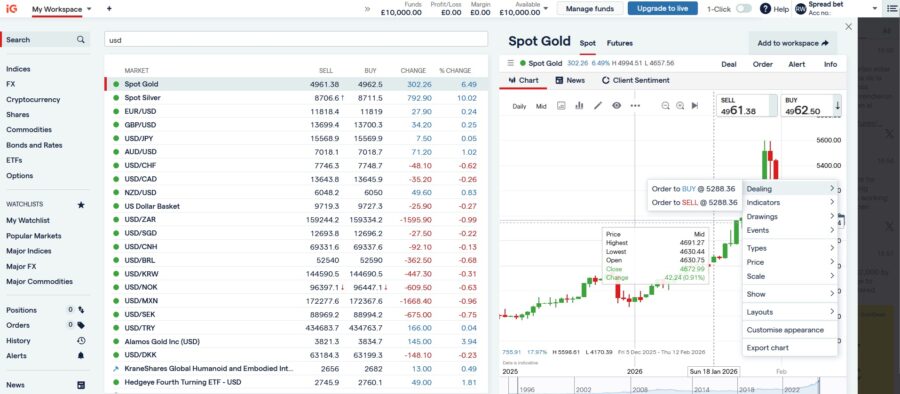This screenshot has height=394, width=900.
Task: Open the Available funds dropdown arrow
Action: (x=545, y=9)
